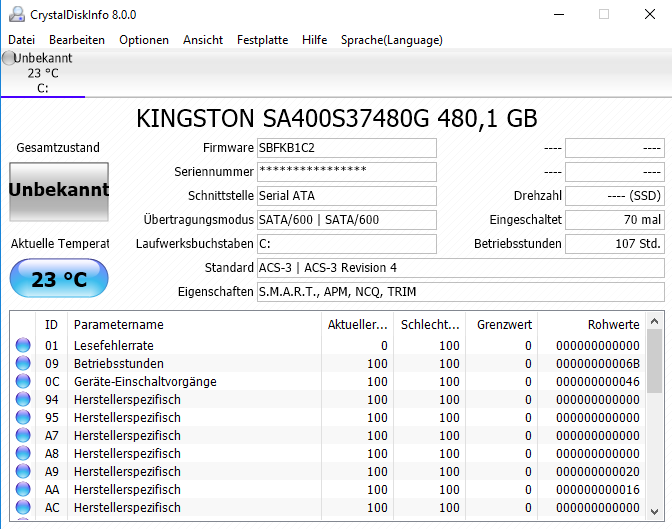Select the C: disk tab showing 23 °C
The width and height of the screenshot is (672, 529).
(x=43, y=73)
